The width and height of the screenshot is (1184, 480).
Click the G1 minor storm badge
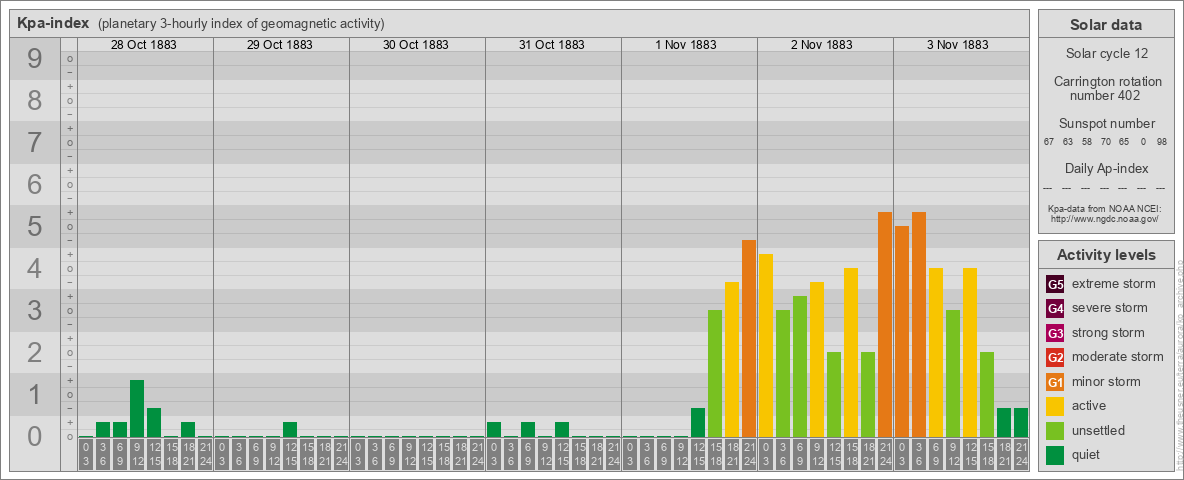1055,382
